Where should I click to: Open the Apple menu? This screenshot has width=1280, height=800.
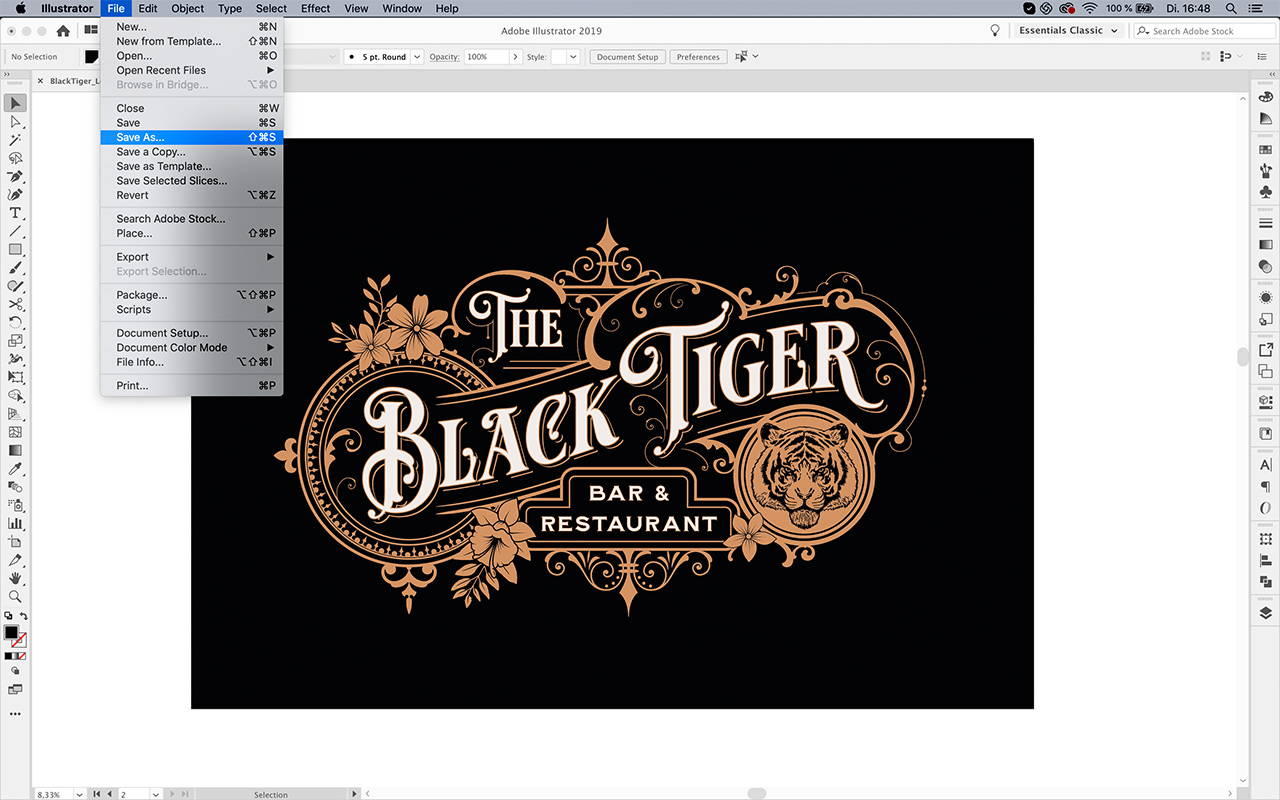(21, 8)
